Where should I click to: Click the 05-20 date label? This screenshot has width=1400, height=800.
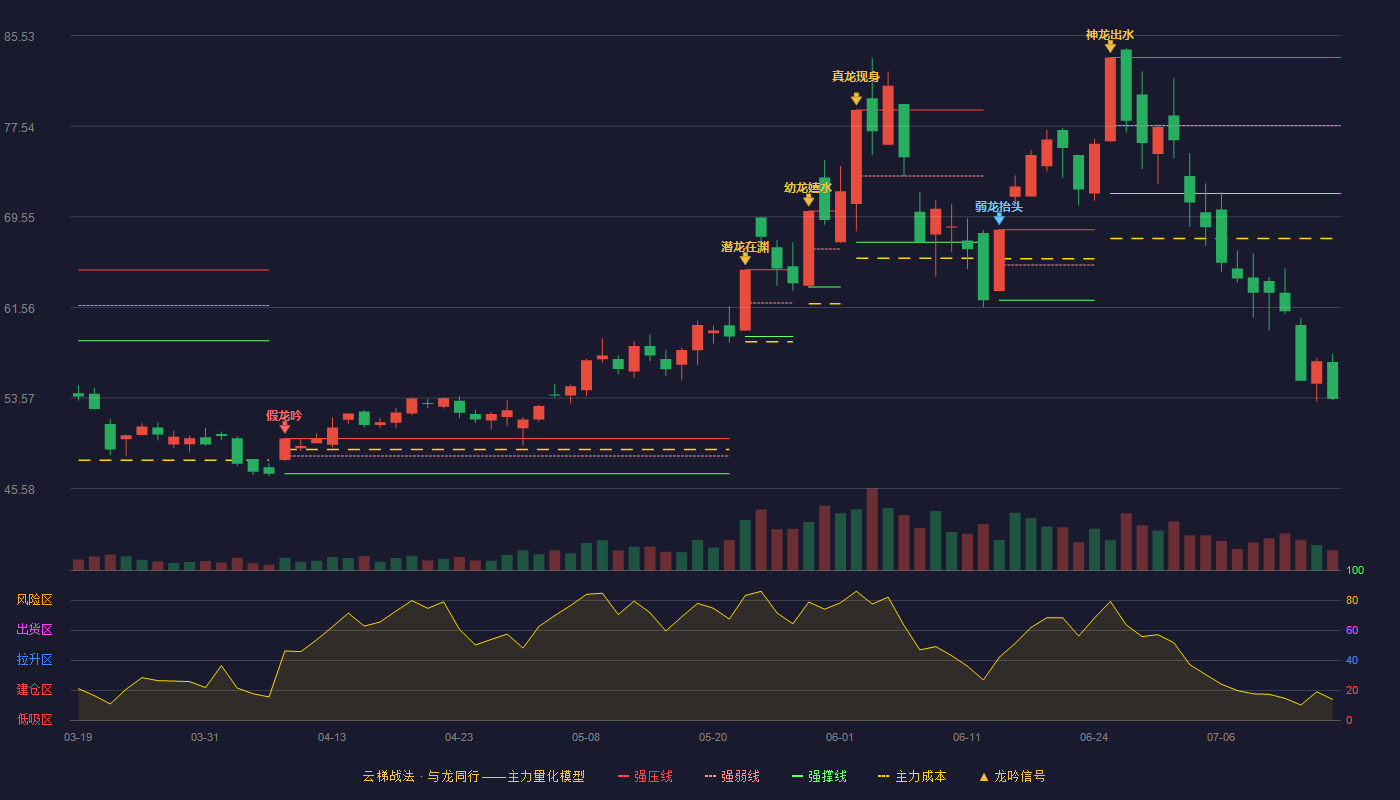pyautogui.click(x=713, y=737)
